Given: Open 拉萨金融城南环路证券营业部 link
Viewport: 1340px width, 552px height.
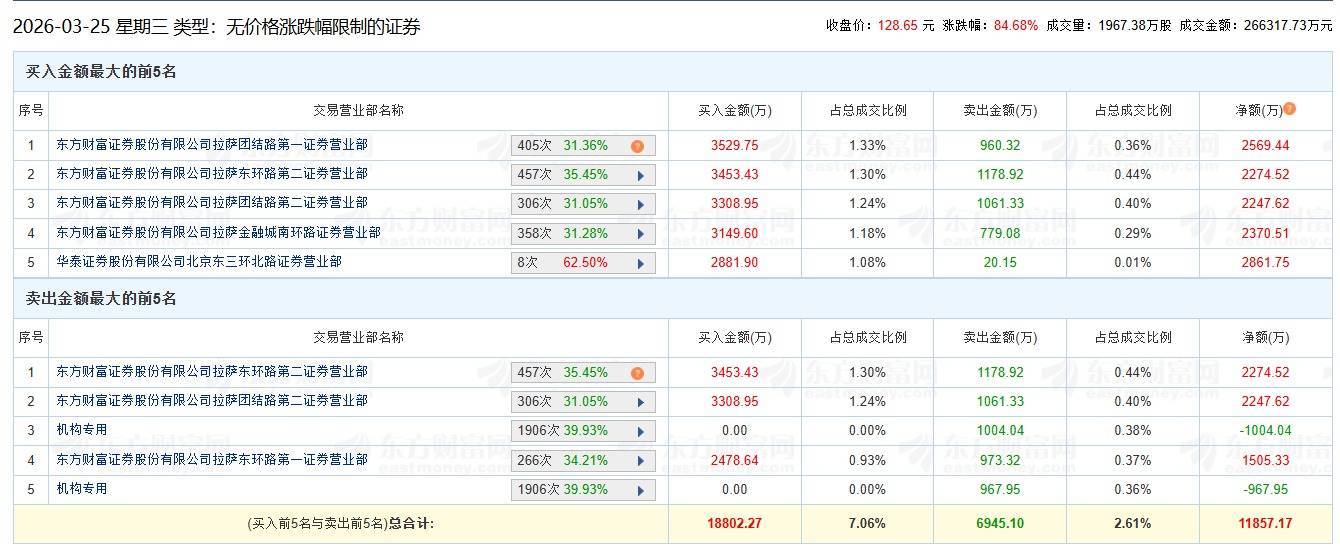Looking at the screenshot, I should (218, 233).
